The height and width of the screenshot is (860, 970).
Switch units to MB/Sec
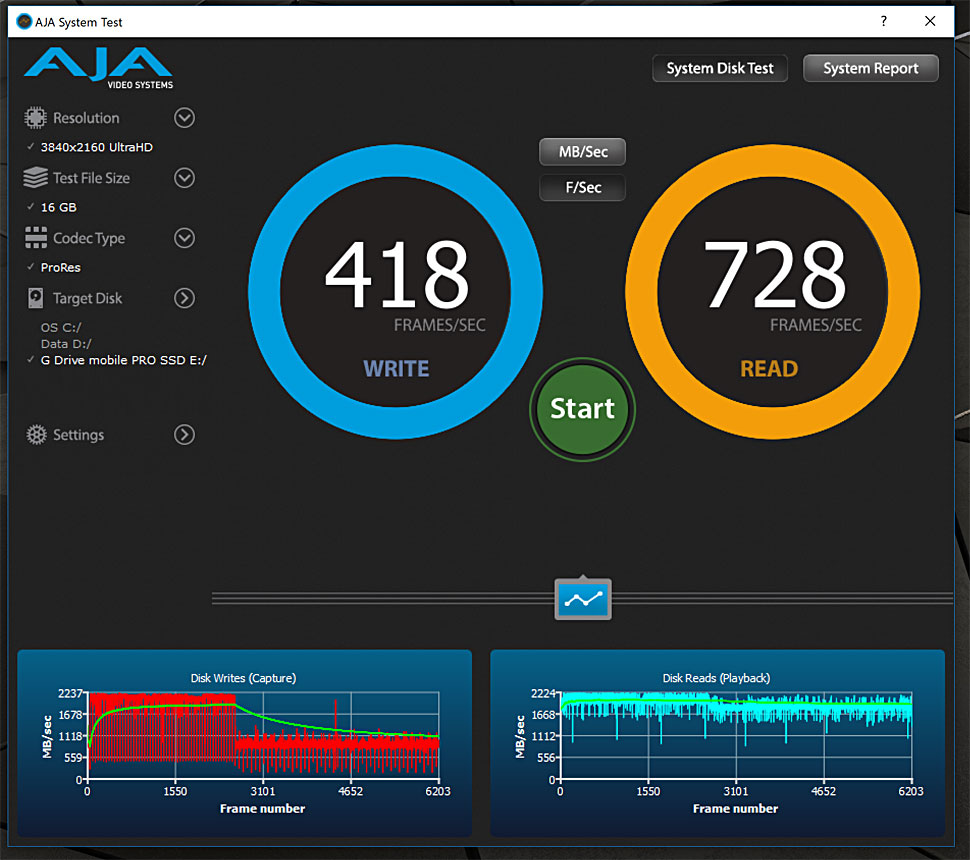click(x=583, y=152)
